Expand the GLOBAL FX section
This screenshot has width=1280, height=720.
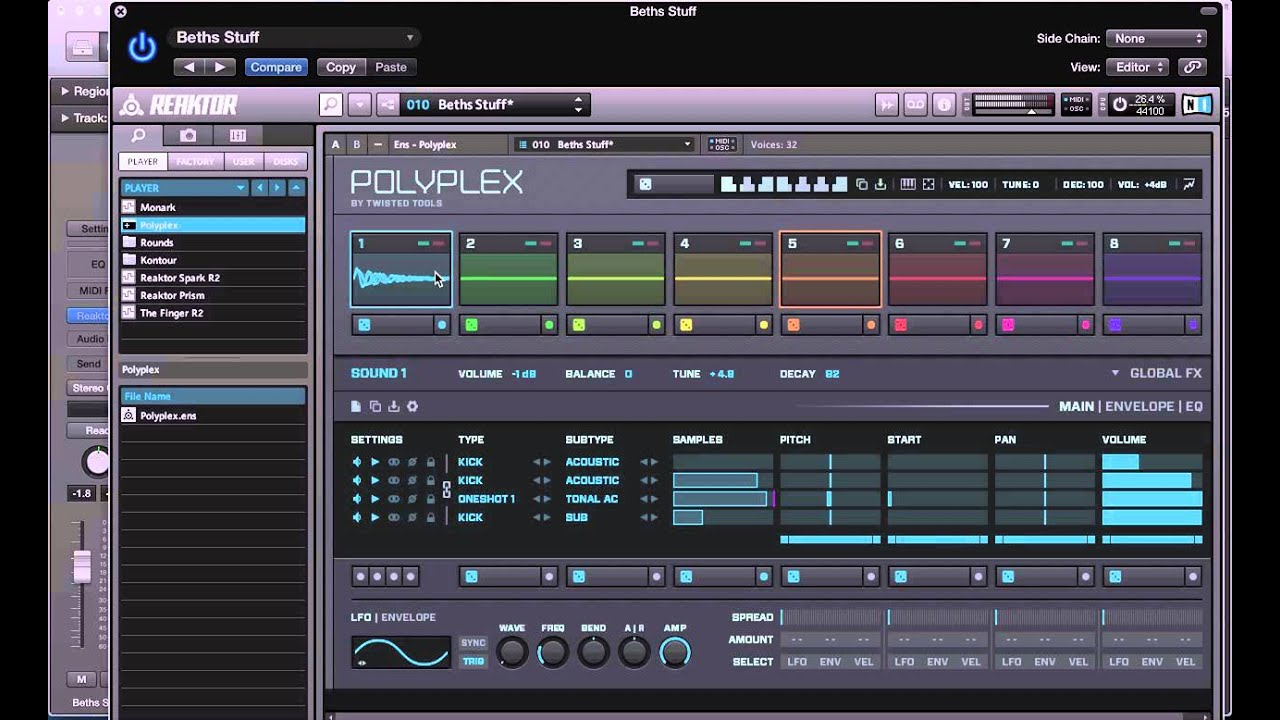1157,373
